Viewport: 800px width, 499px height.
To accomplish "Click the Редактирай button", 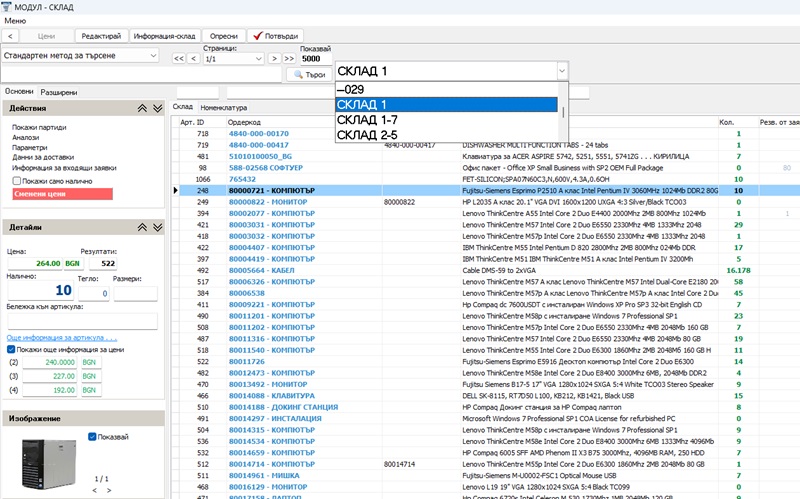I will click(101, 36).
